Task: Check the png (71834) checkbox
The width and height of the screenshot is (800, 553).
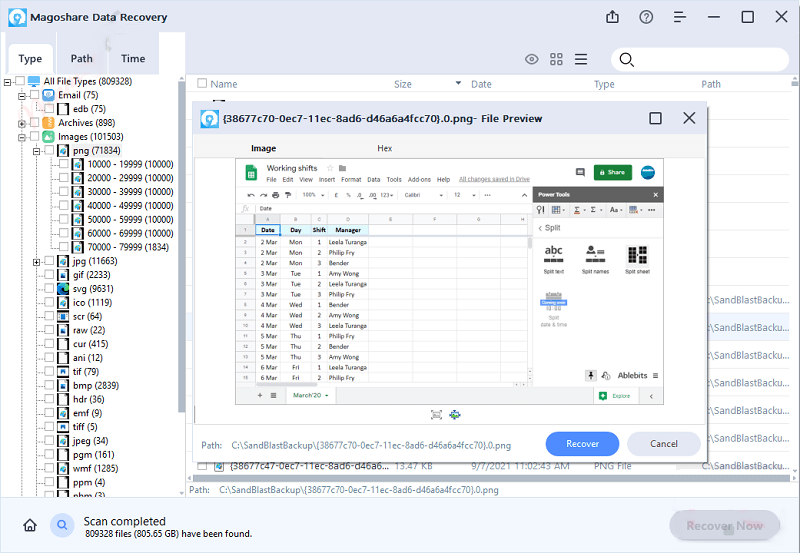Action: pos(49,150)
